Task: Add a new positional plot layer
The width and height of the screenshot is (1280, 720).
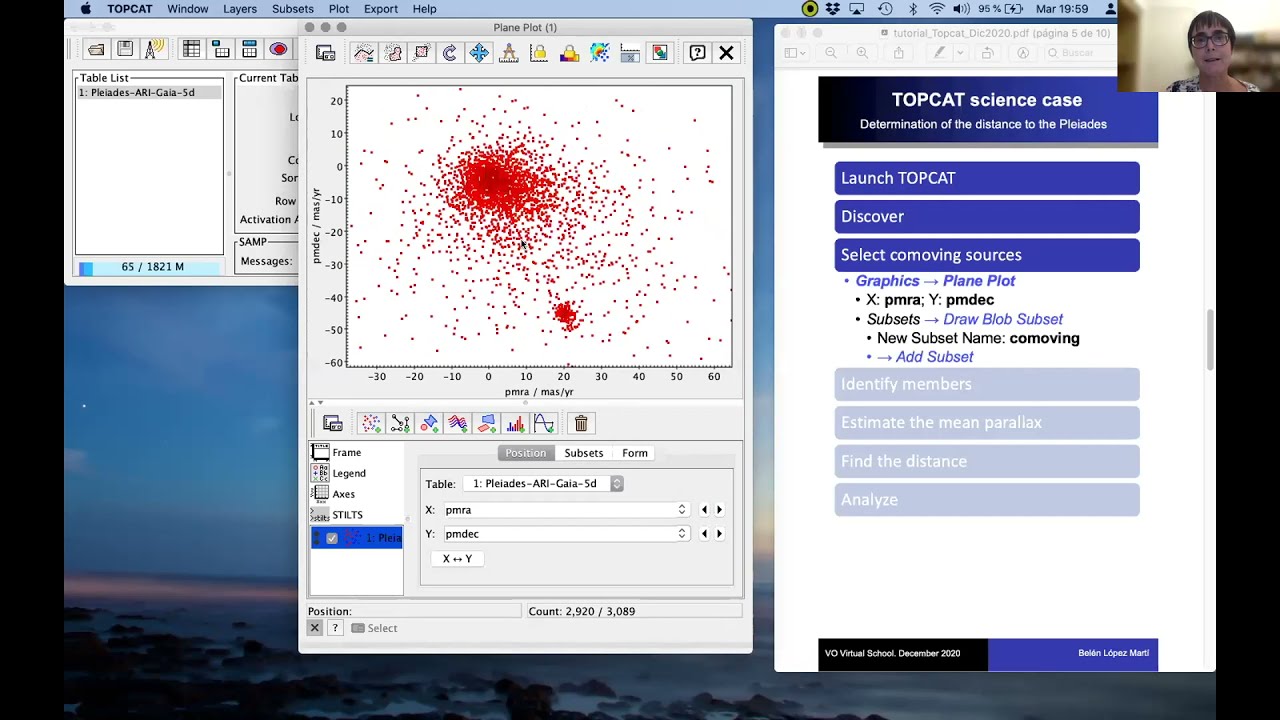Action: click(371, 424)
